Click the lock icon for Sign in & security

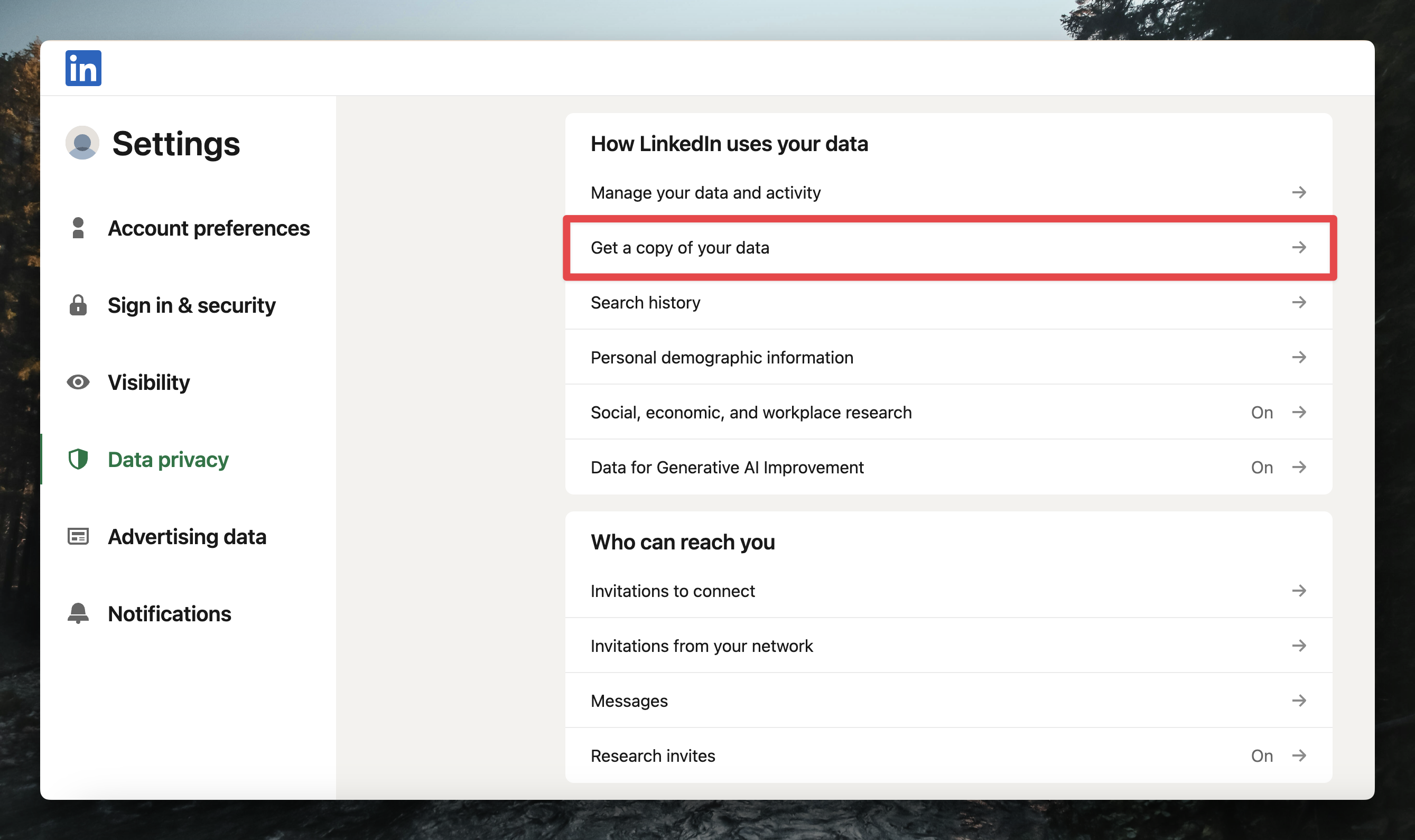coord(78,305)
